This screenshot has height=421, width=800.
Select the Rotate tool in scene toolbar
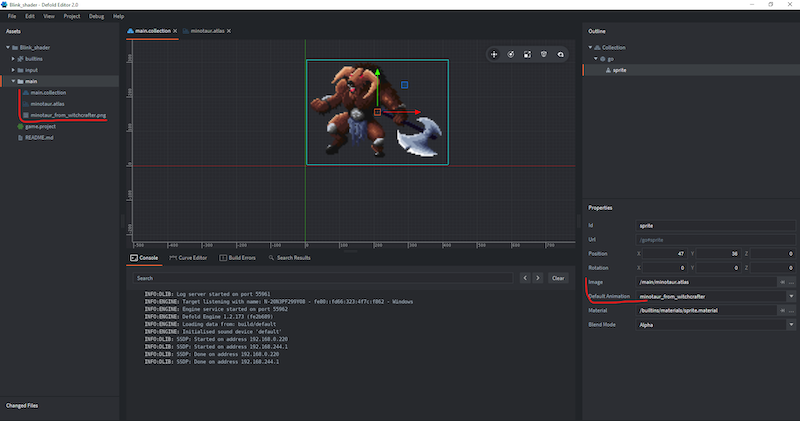pyautogui.click(x=510, y=54)
